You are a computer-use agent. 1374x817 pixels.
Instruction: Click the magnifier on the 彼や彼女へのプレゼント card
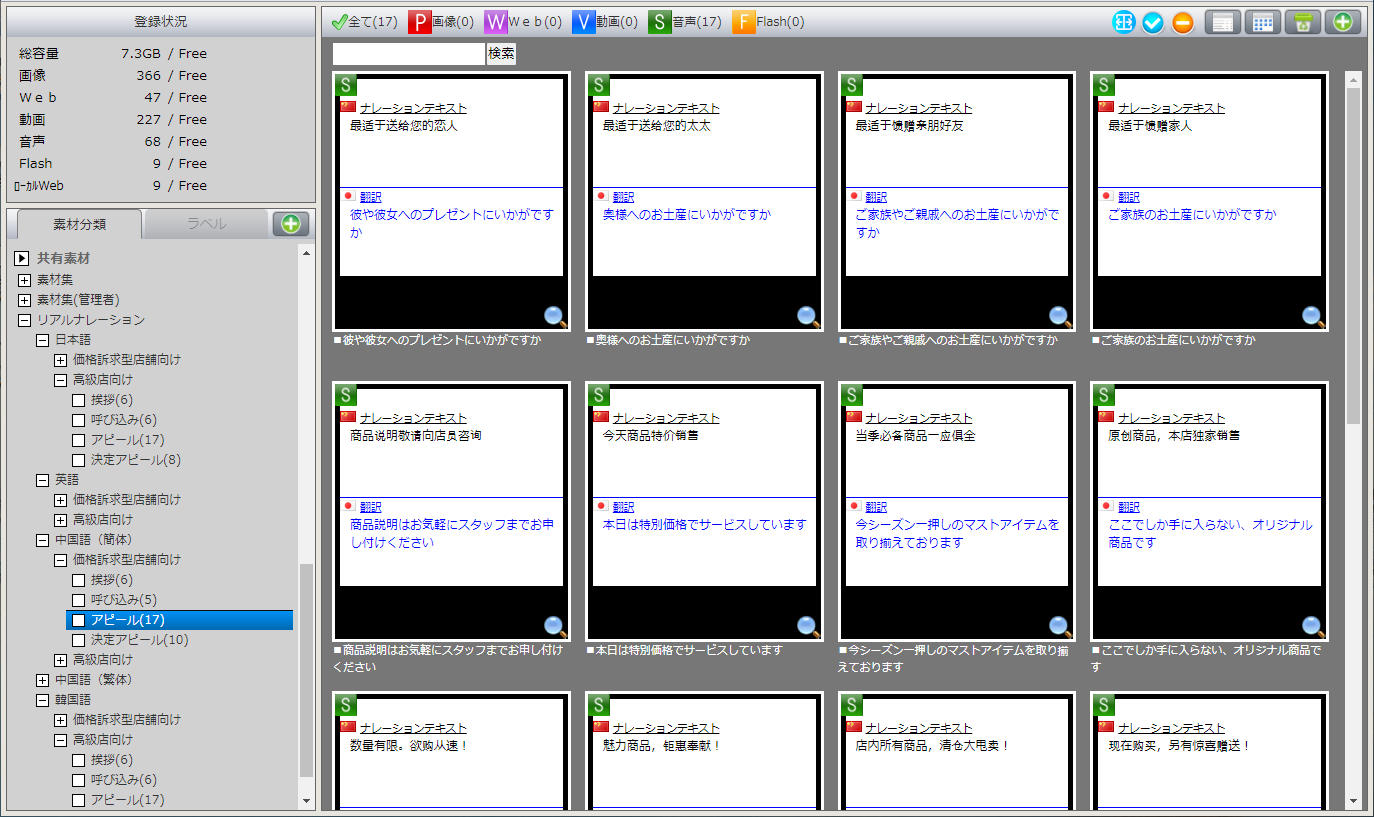(556, 317)
